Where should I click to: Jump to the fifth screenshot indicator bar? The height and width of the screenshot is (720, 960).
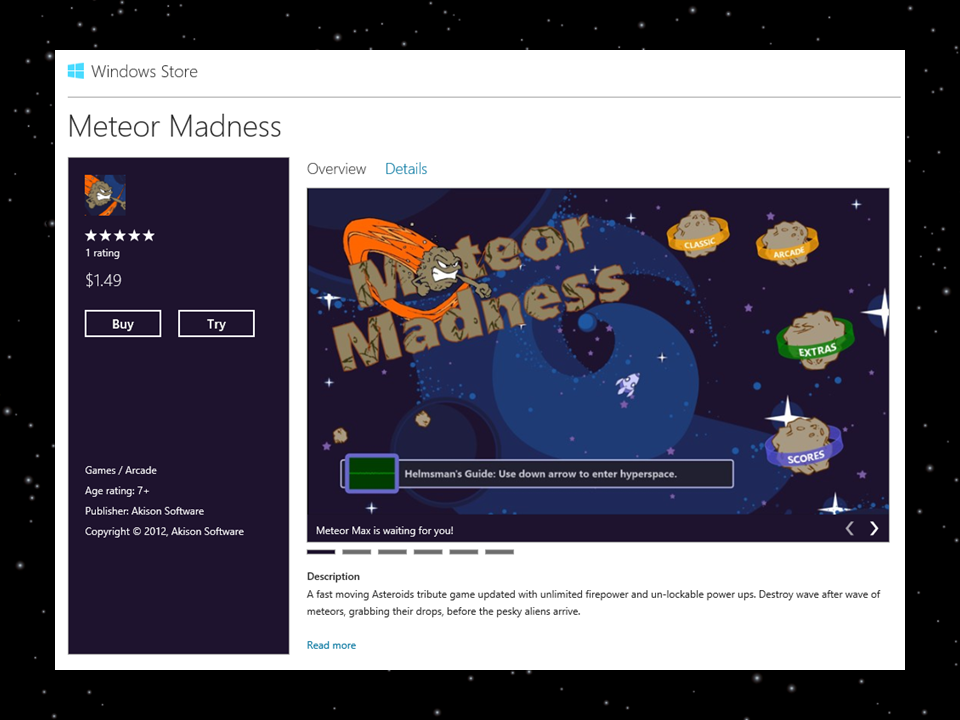(463, 552)
